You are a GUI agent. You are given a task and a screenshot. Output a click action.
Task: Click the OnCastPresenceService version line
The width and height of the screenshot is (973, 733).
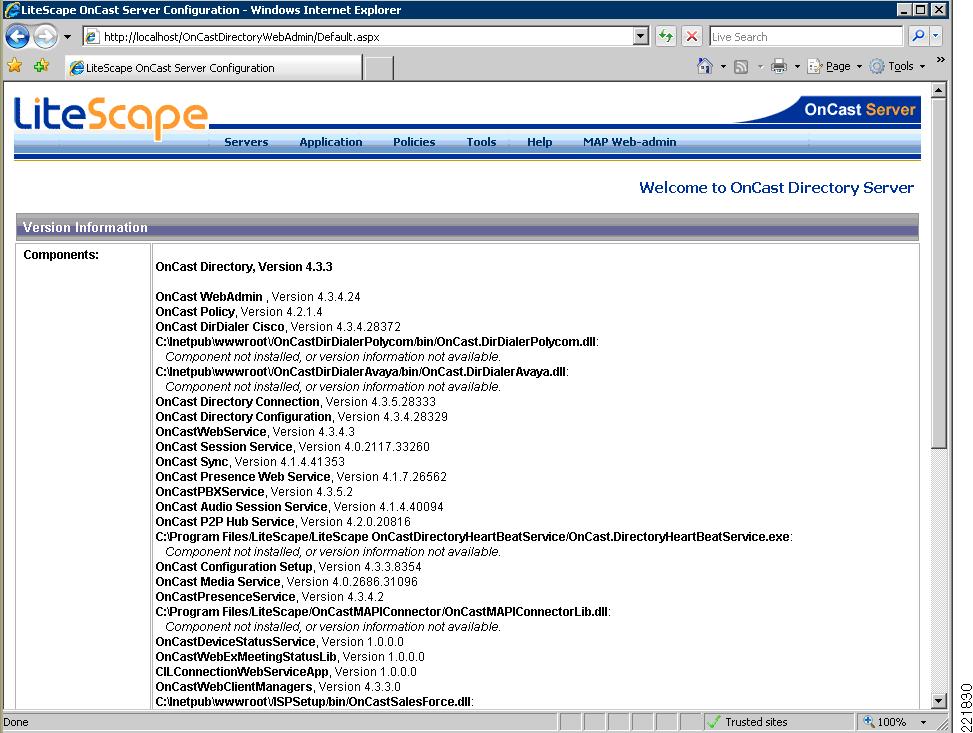point(269,596)
